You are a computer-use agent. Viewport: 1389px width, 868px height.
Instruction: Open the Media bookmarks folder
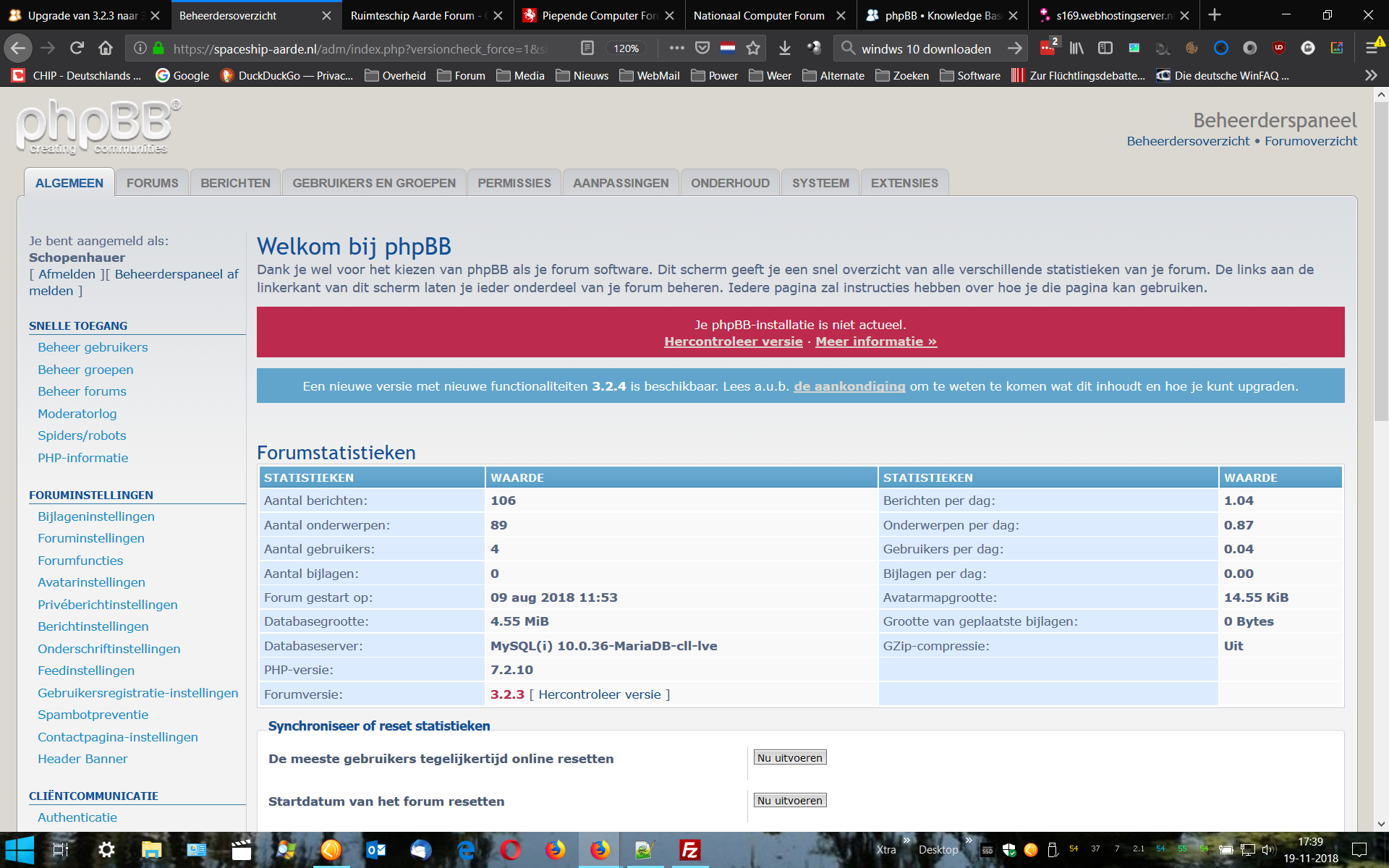point(520,75)
